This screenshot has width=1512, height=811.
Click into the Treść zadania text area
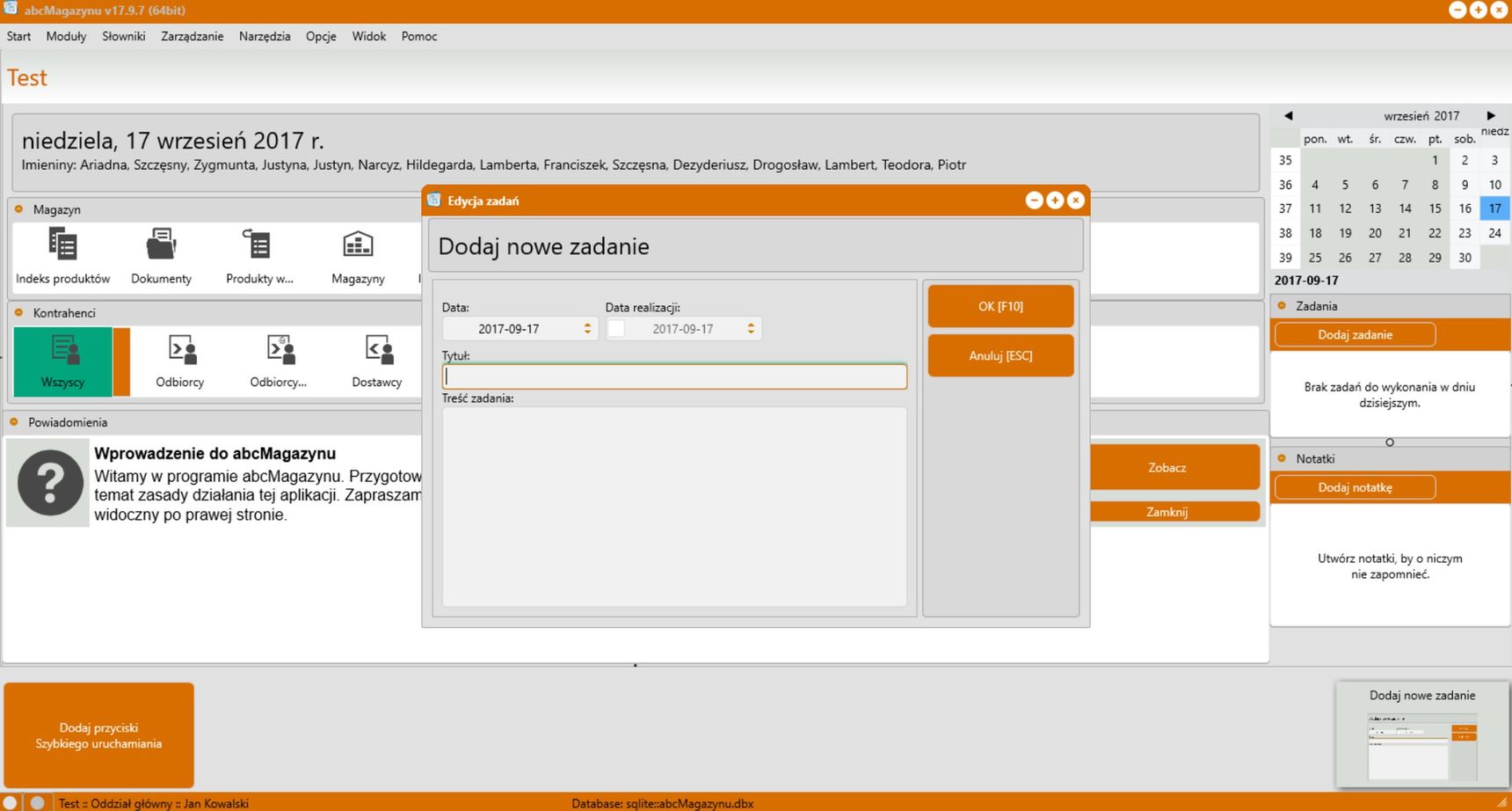tap(674, 507)
